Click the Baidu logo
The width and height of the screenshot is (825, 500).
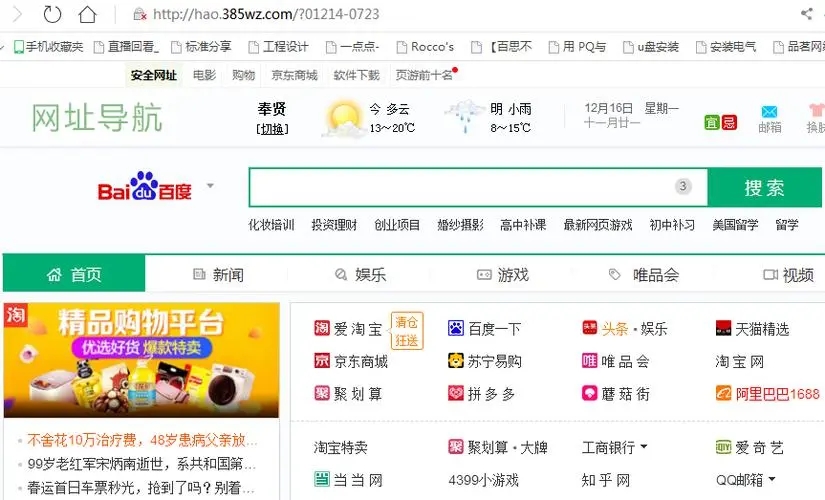pos(144,186)
